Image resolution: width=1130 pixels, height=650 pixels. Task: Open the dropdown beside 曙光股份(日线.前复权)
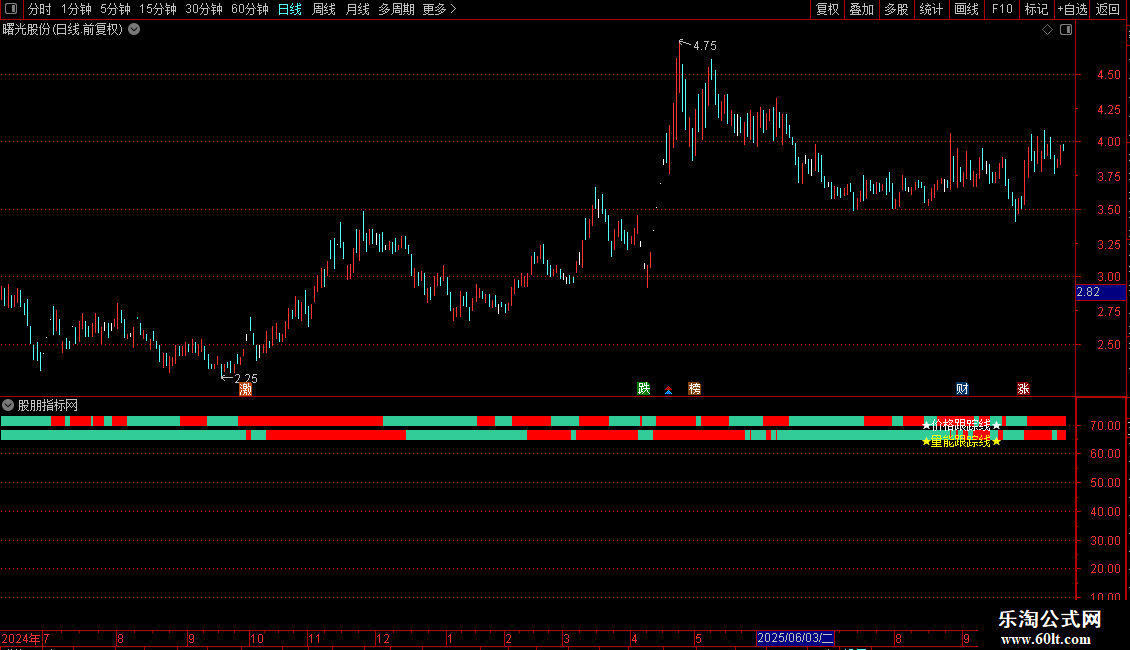pyautogui.click(x=134, y=30)
